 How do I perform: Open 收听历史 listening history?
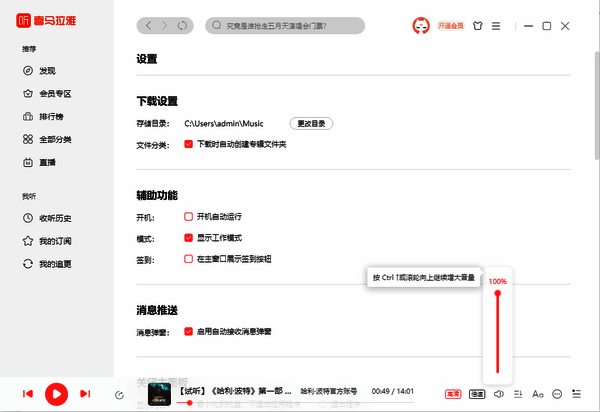tap(47, 218)
